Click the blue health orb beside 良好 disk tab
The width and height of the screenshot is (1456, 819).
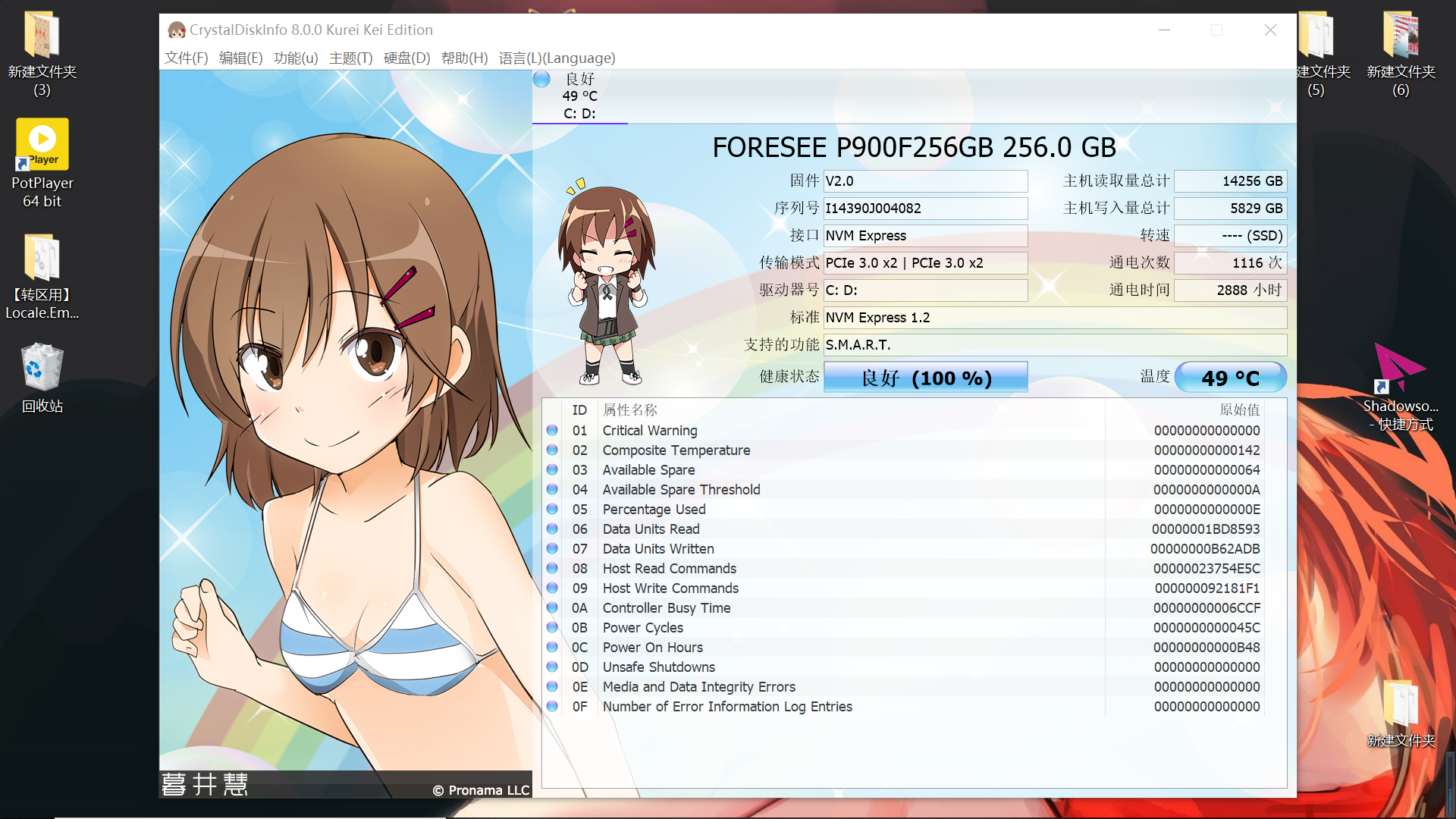click(x=541, y=79)
